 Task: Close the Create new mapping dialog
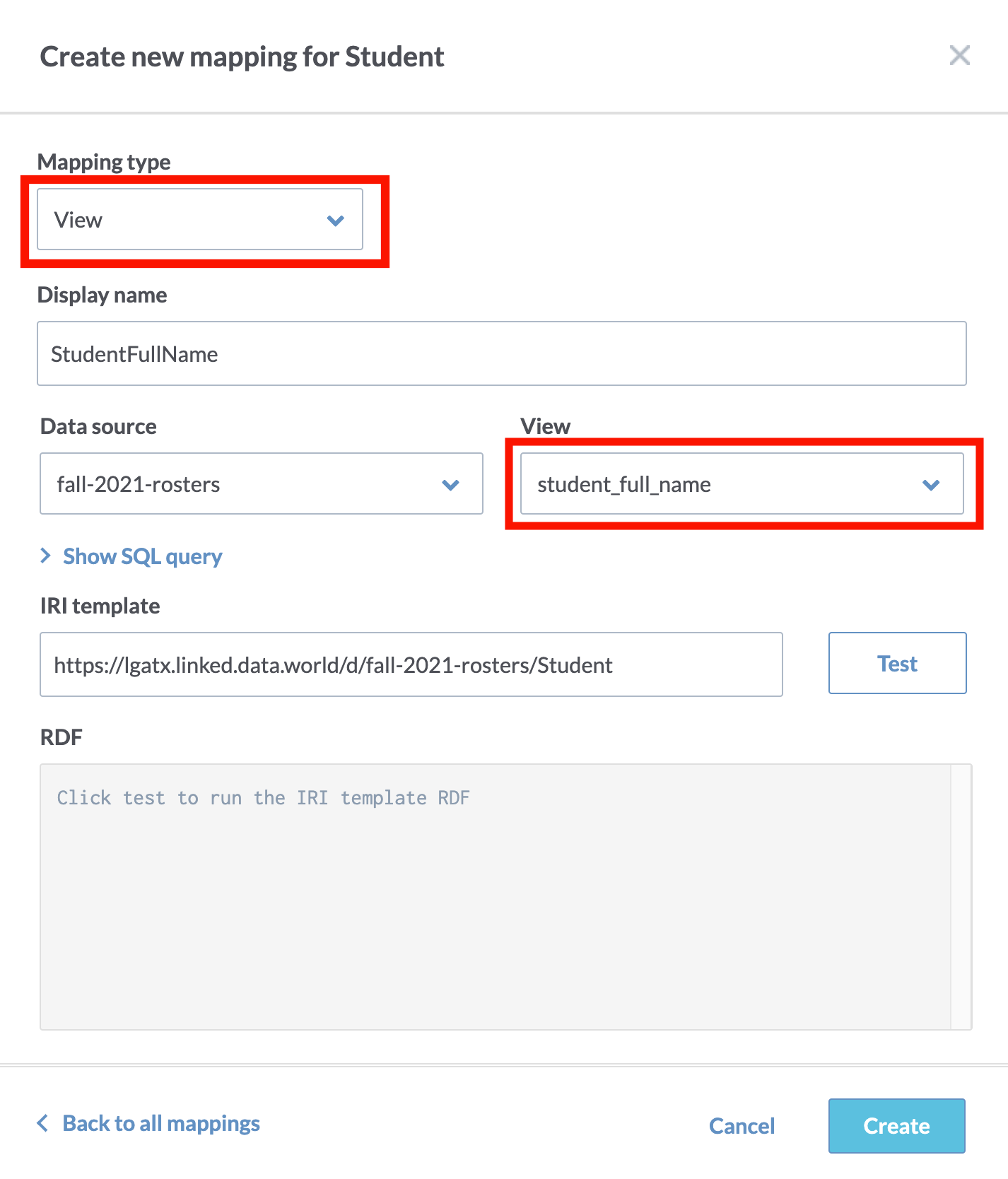[959, 55]
